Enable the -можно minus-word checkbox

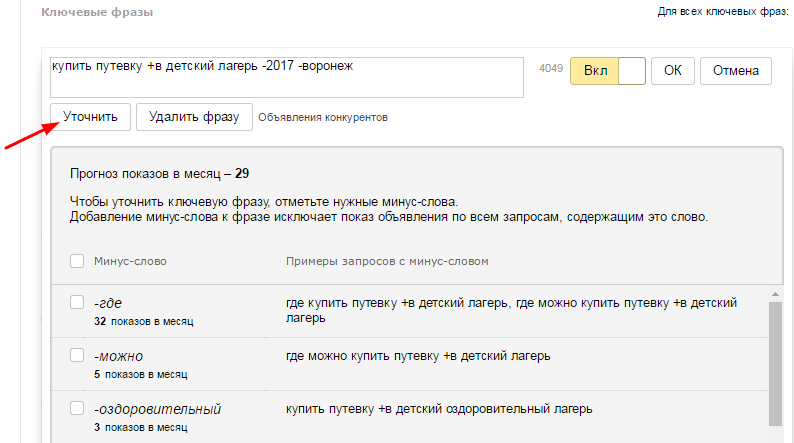pos(77,355)
